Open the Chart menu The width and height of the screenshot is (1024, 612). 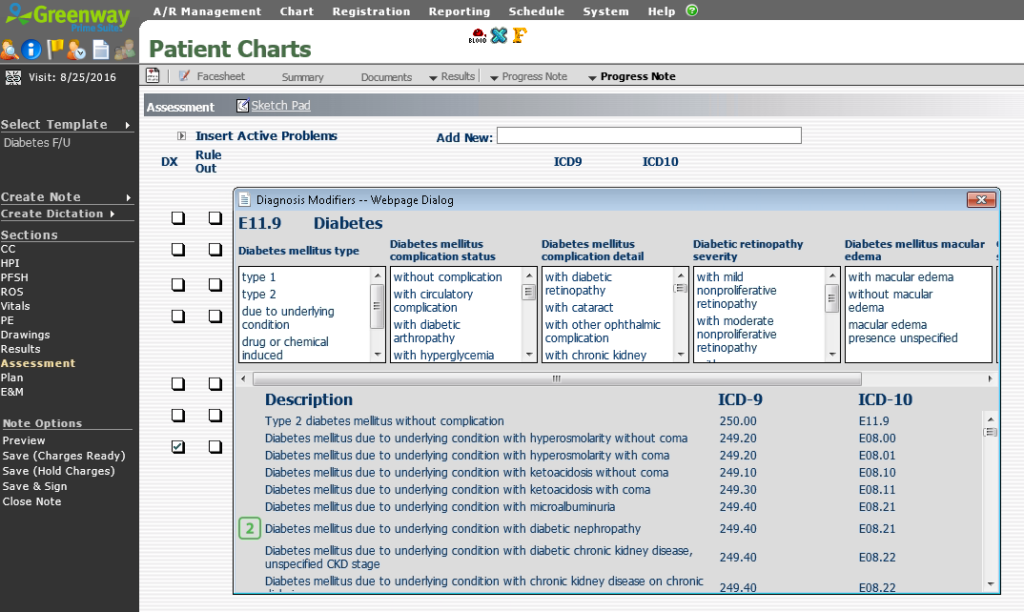click(296, 11)
